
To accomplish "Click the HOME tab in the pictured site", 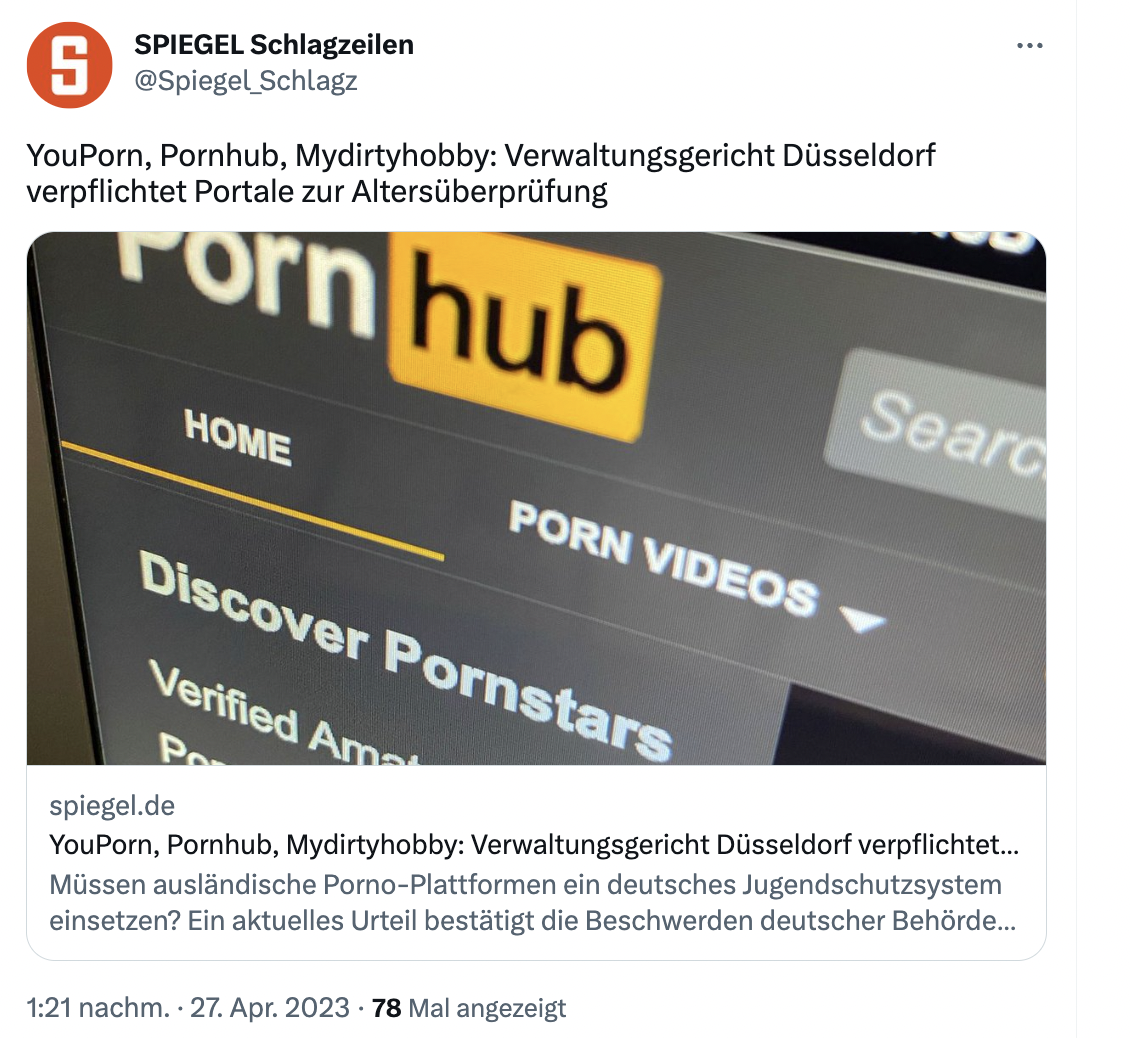I will (x=237, y=437).
